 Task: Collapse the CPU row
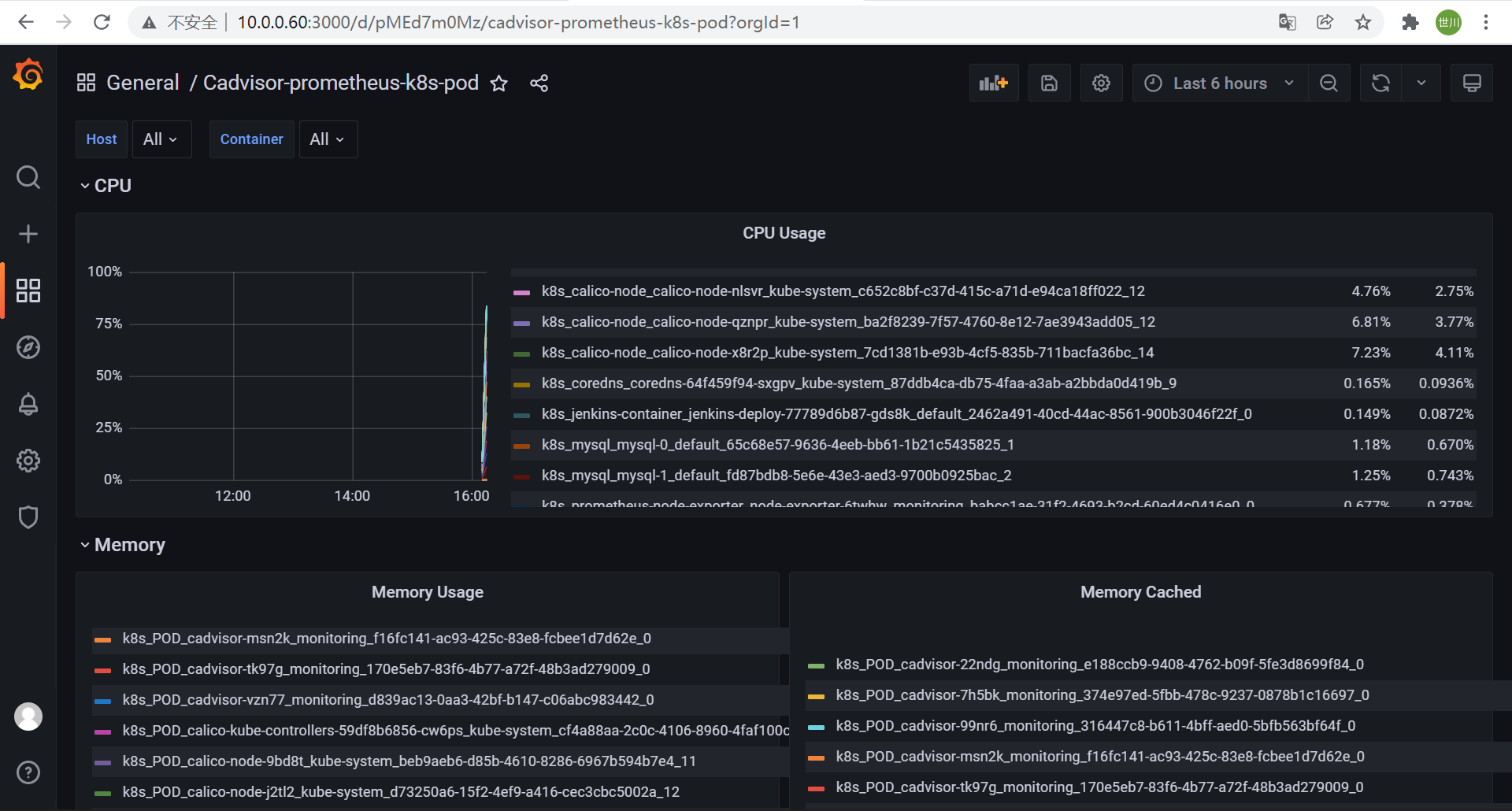click(x=106, y=186)
